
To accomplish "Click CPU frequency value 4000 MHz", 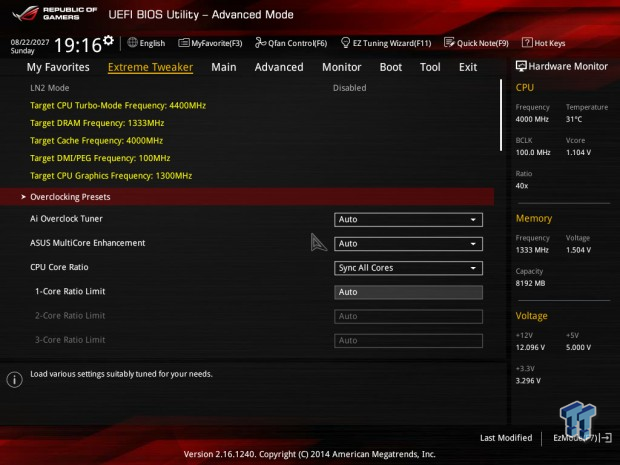I will [x=532, y=119].
